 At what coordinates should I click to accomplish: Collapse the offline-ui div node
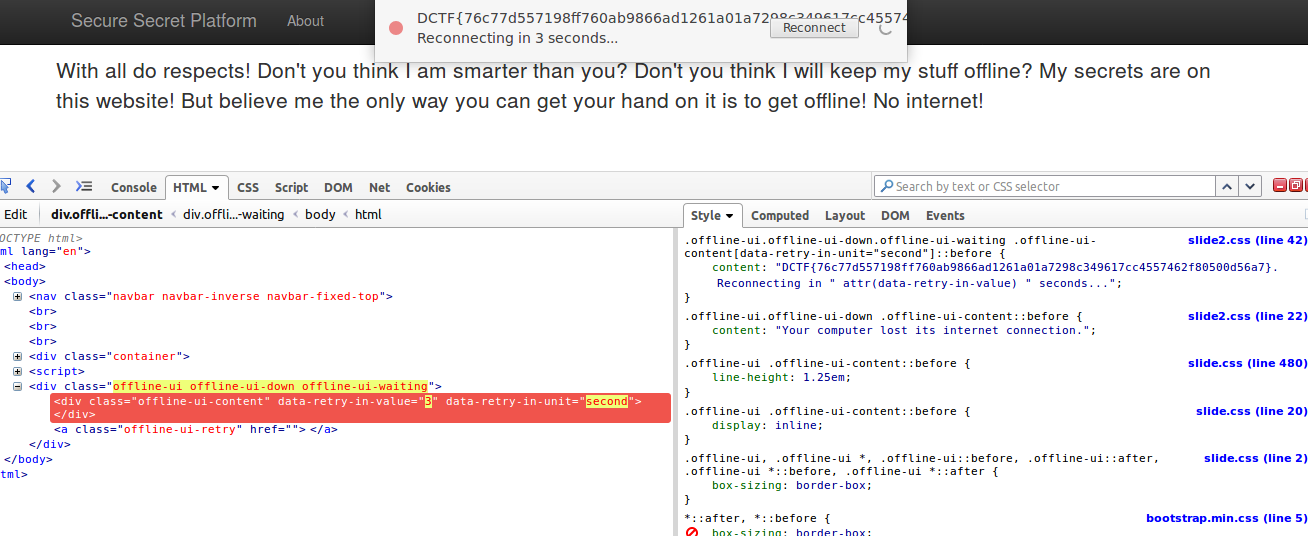click(18, 387)
